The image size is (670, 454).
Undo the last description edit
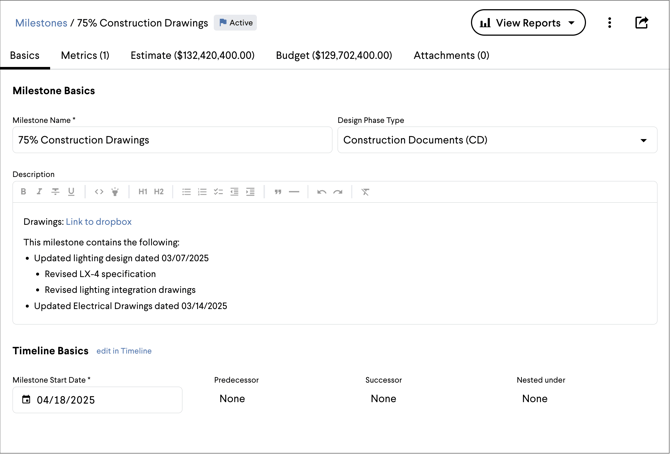coord(321,192)
